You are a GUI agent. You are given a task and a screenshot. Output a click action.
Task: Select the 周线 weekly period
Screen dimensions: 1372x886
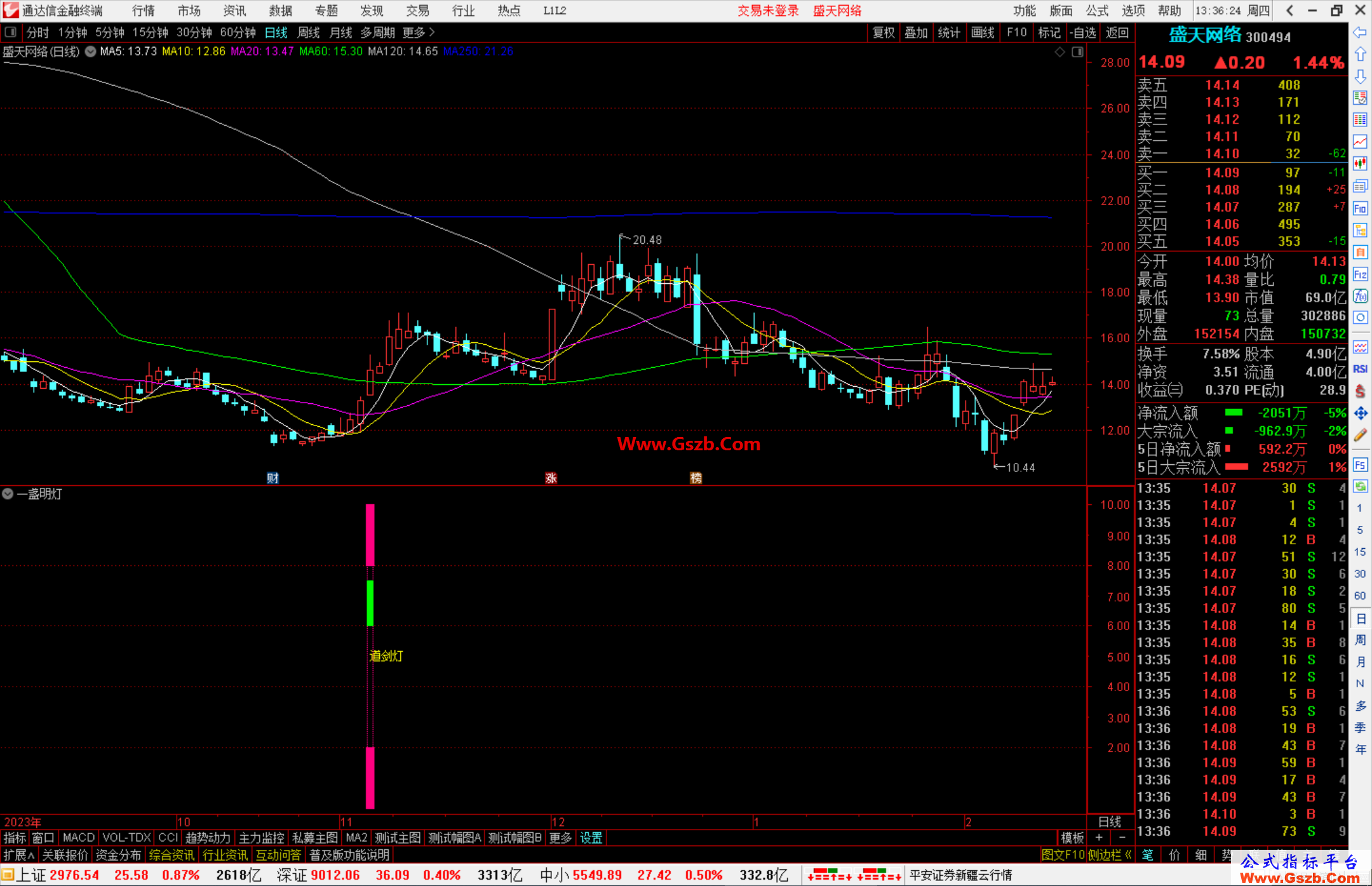pyautogui.click(x=309, y=32)
